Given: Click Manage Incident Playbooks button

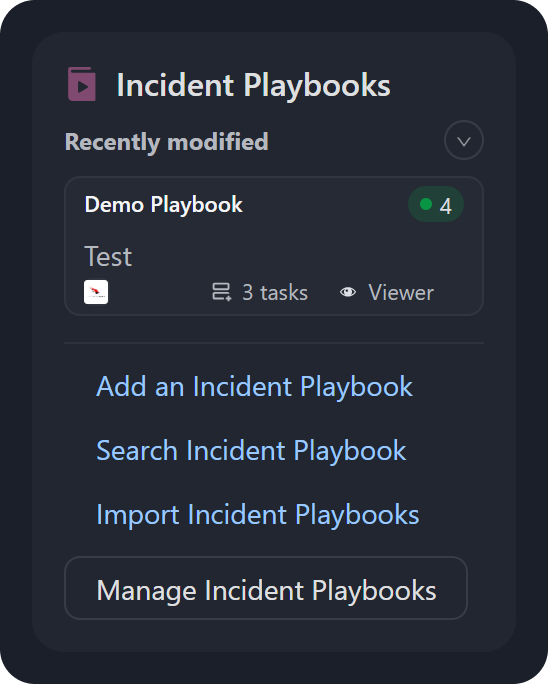Looking at the screenshot, I should pos(266,588).
